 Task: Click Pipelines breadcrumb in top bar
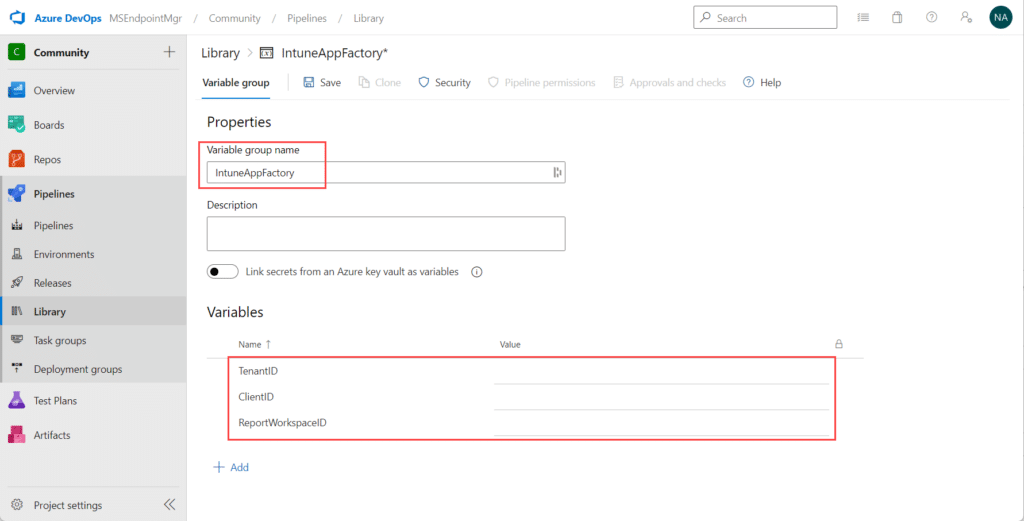click(307, 18)
